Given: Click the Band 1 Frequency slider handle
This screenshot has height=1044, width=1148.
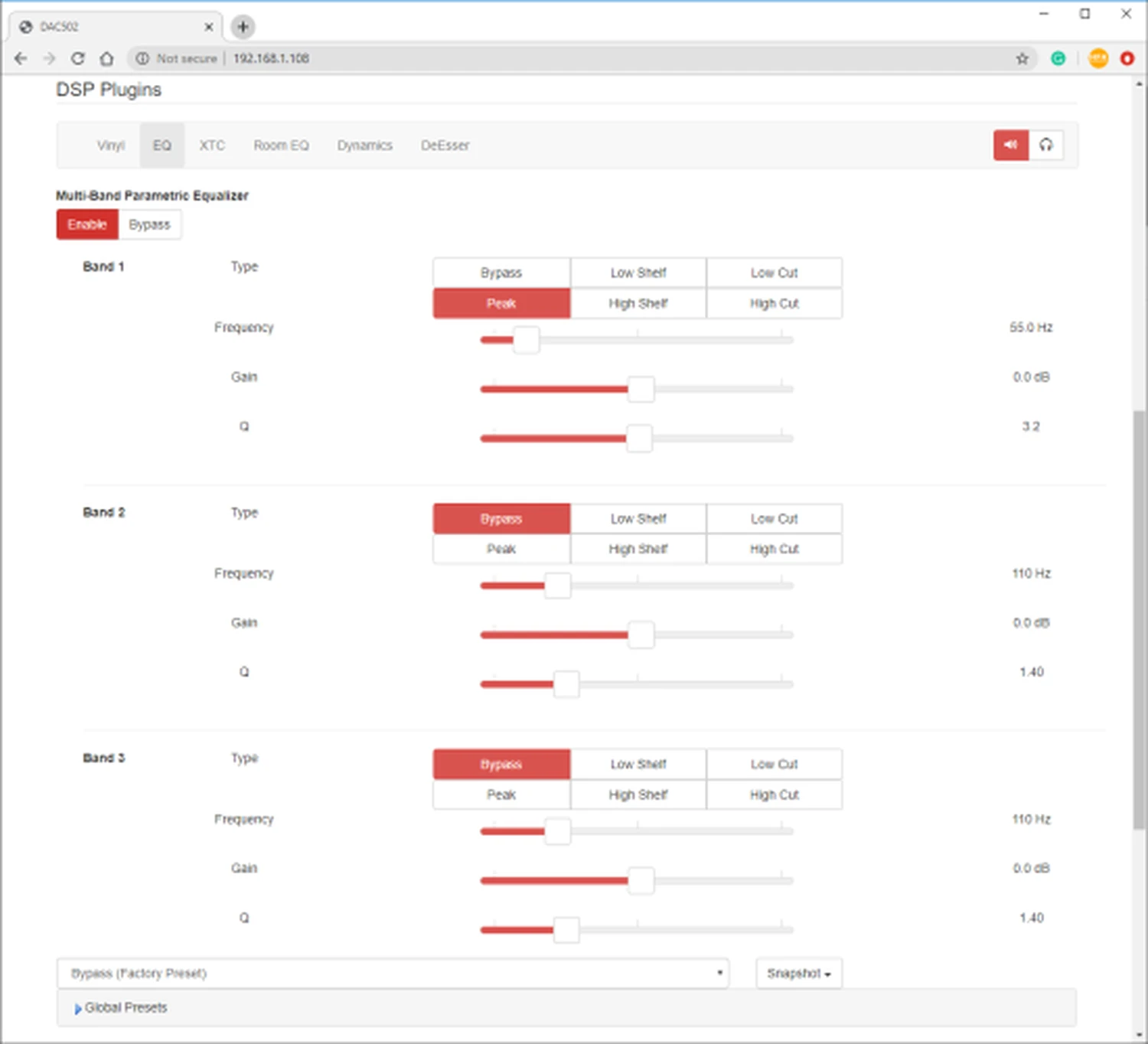Looking at the screenshot, I should click(526, 340).
